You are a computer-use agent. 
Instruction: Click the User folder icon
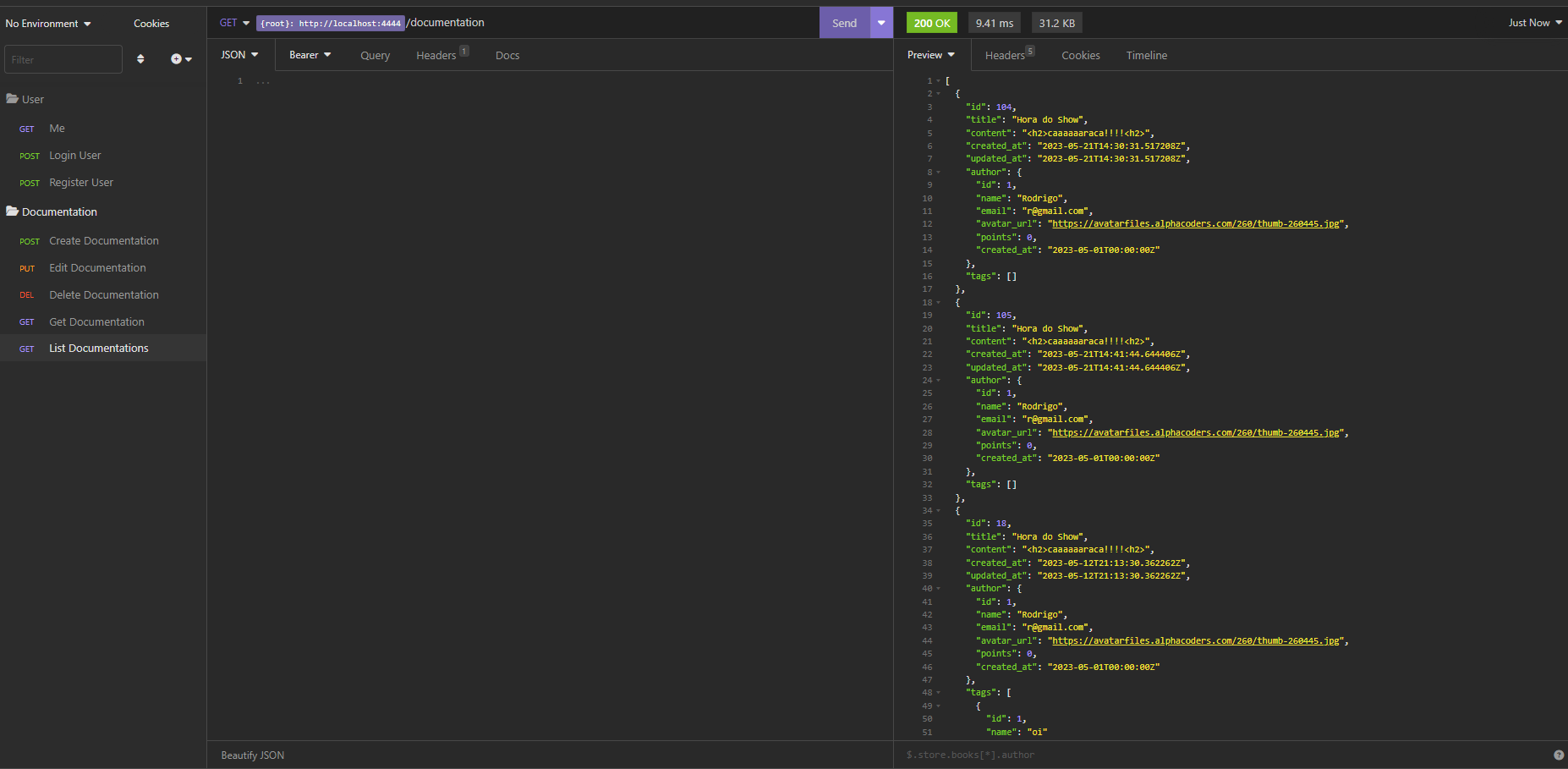coord(12,99)
